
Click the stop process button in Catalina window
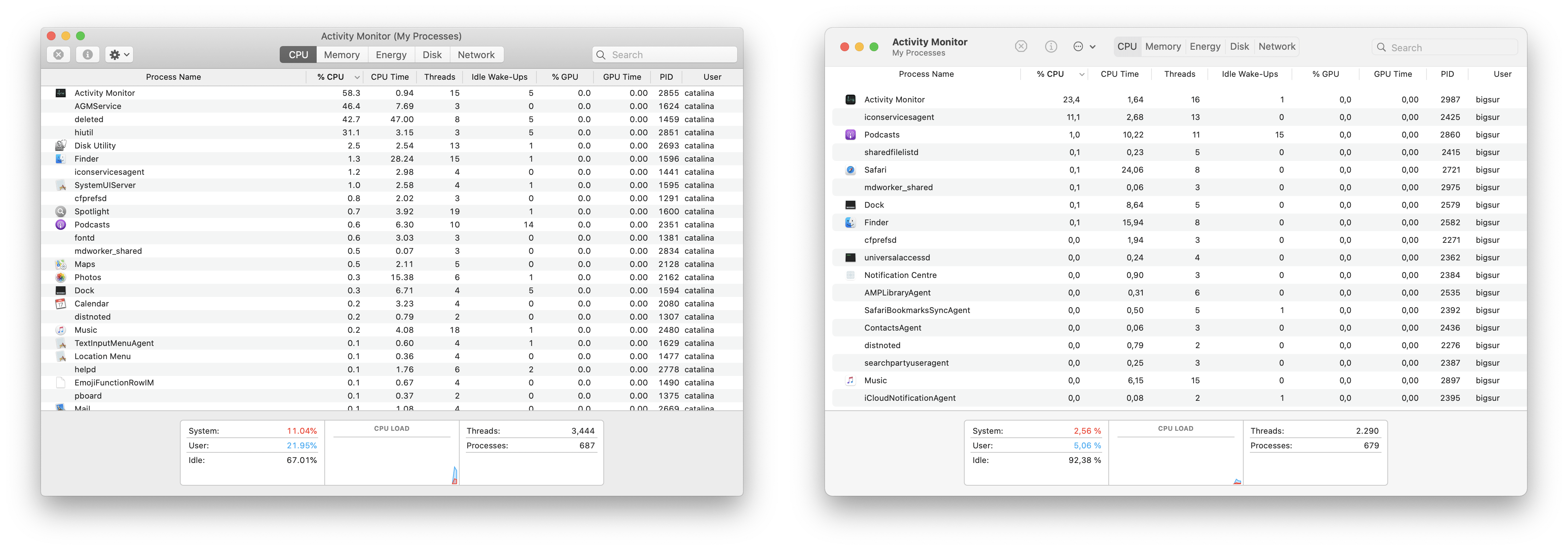pyautogui.click(x=59, y=55)
